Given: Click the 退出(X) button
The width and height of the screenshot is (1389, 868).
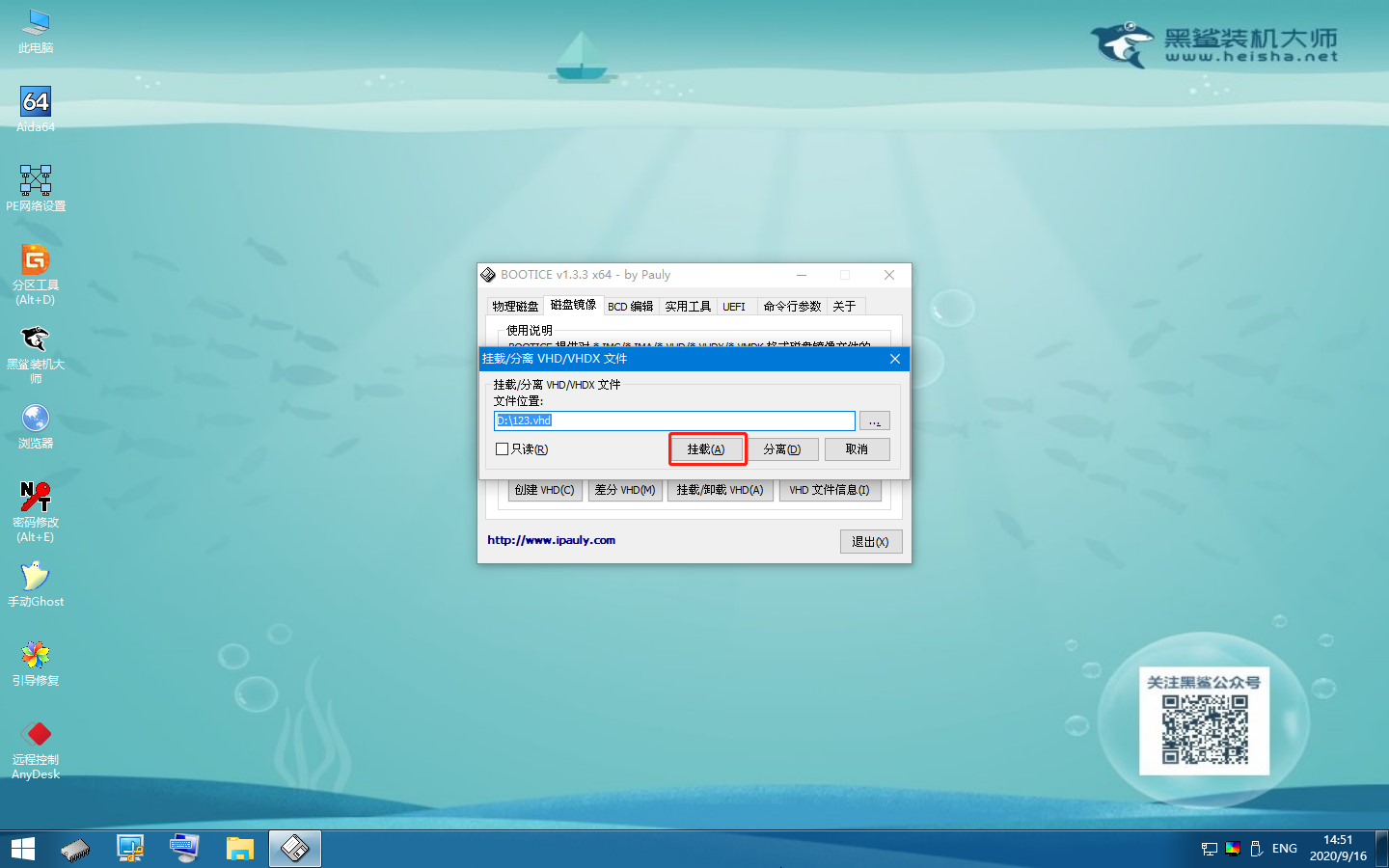Looking at the screenshot, I should point(871,542).
